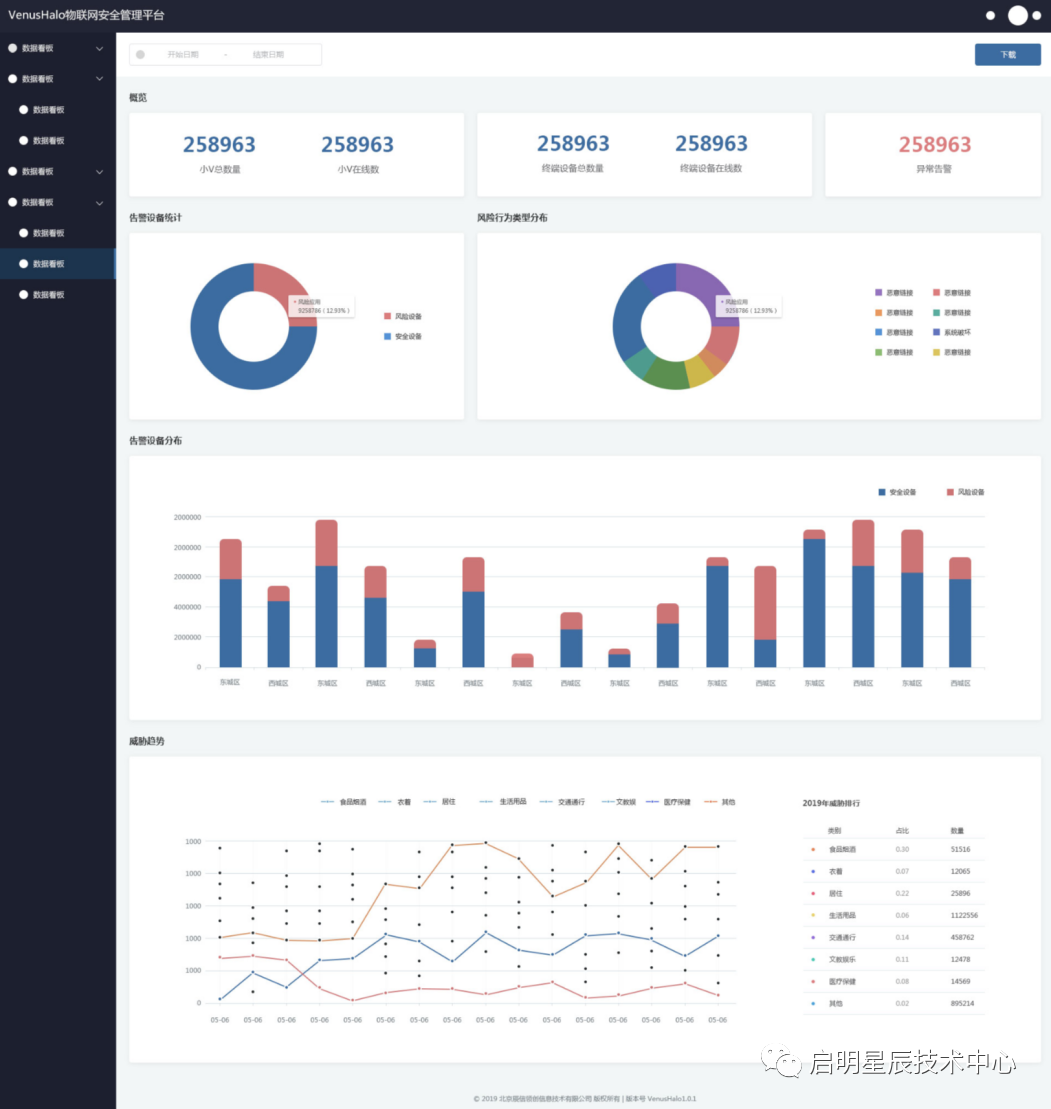This screenshot has height=1109, width=1051.
Task: Collapse the second sidebar menu chevron
Action: pyautogui.click(x=99, y=79)
